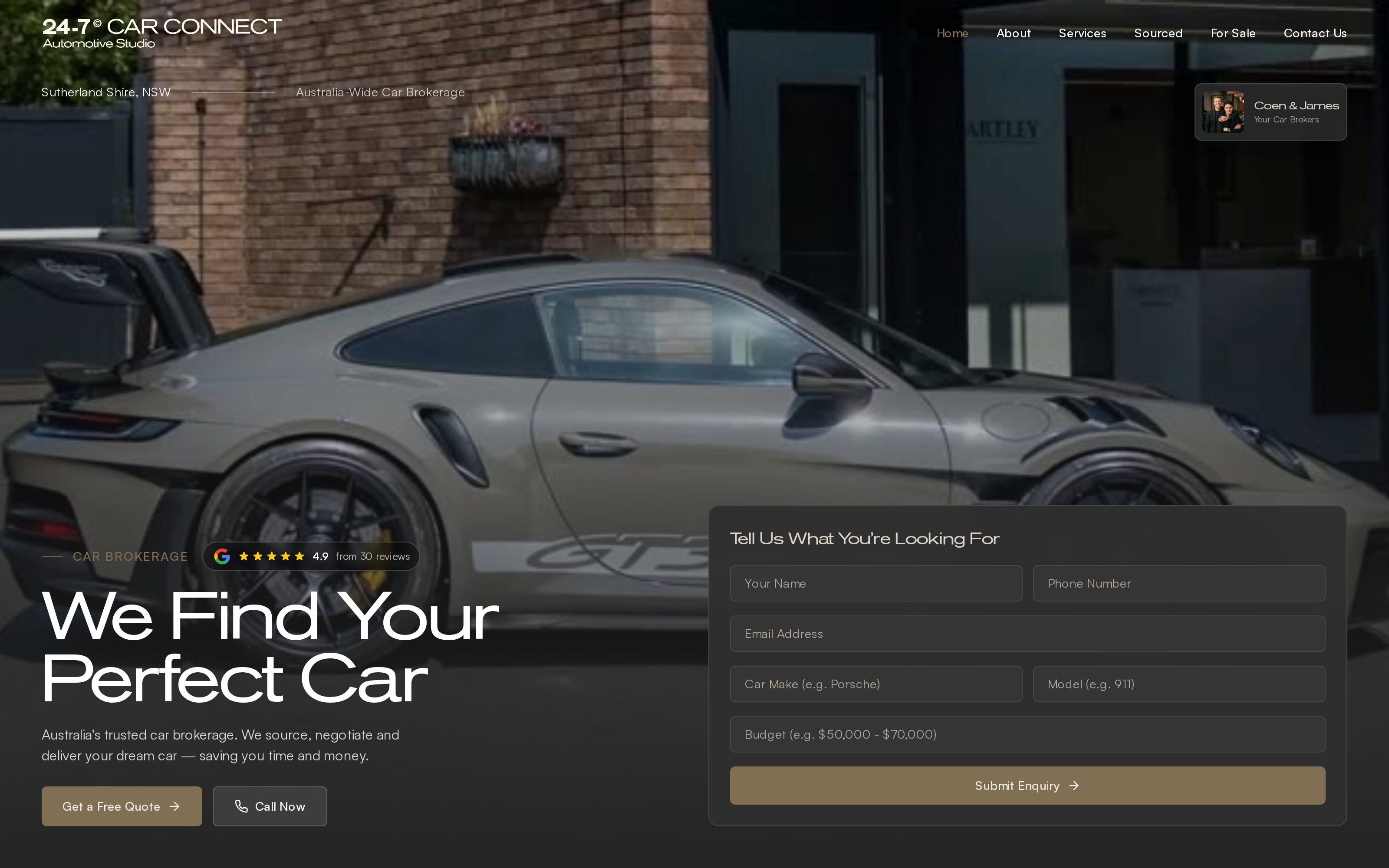Open the About nav item
Screen dimensions: 1389x868
1013,33
